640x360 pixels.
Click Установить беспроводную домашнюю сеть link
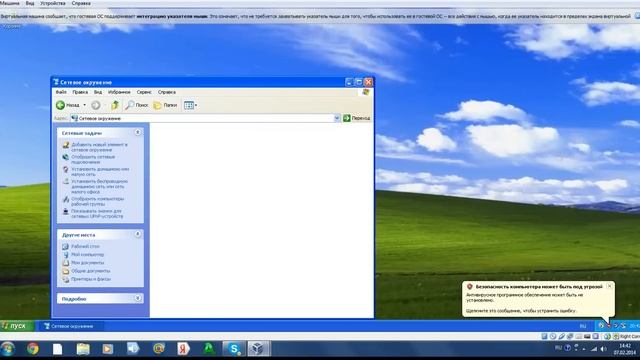point(99,186)
